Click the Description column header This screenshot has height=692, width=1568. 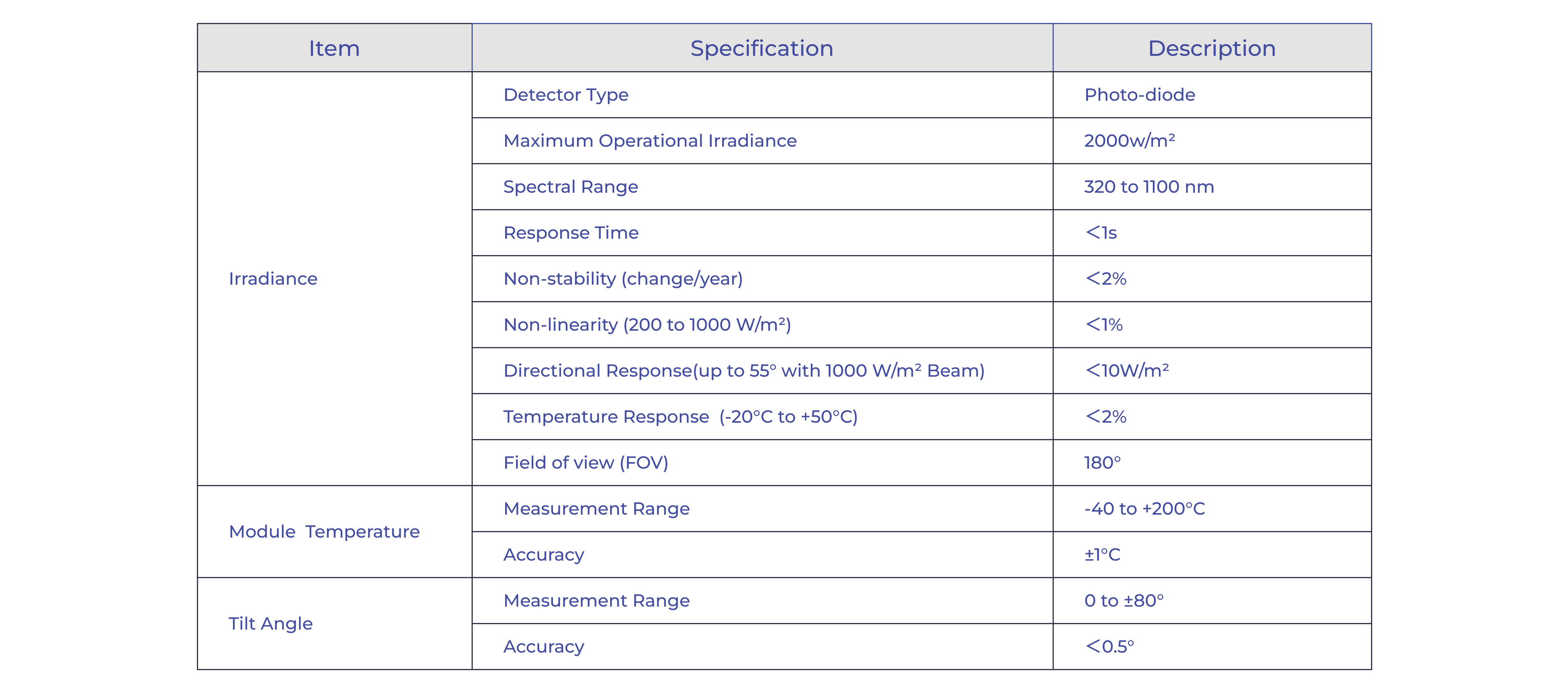(1211, 48)
